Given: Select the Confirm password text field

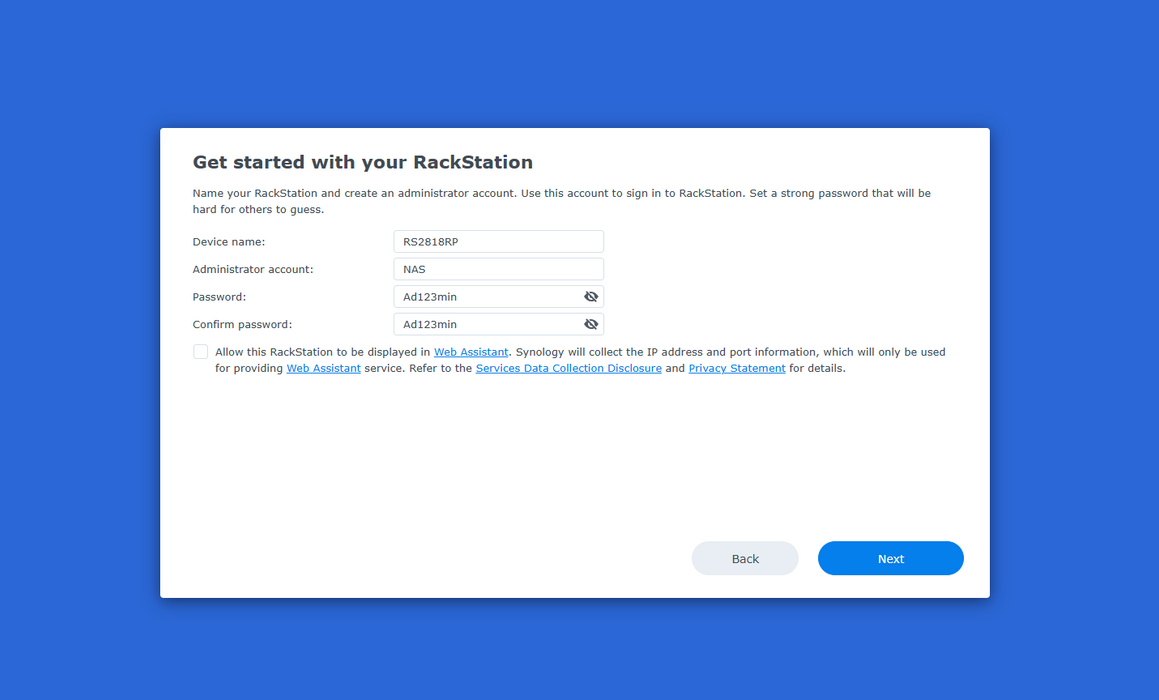Looking at the screenshot, I should pyautogui.click(x=488, y=324).
